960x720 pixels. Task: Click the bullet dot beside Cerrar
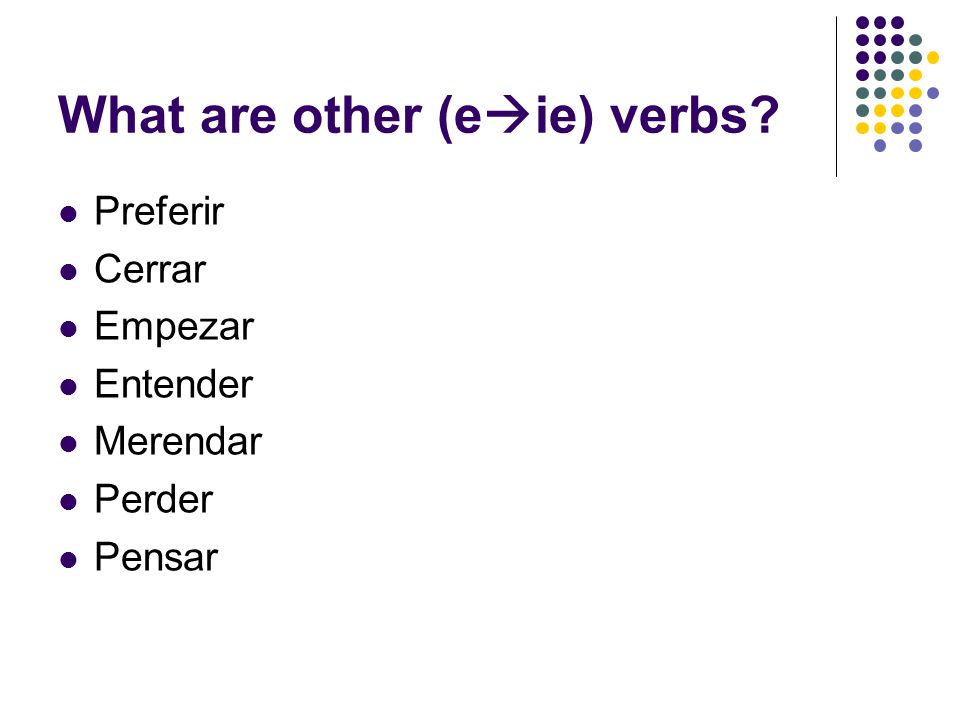tap(69, 271)
